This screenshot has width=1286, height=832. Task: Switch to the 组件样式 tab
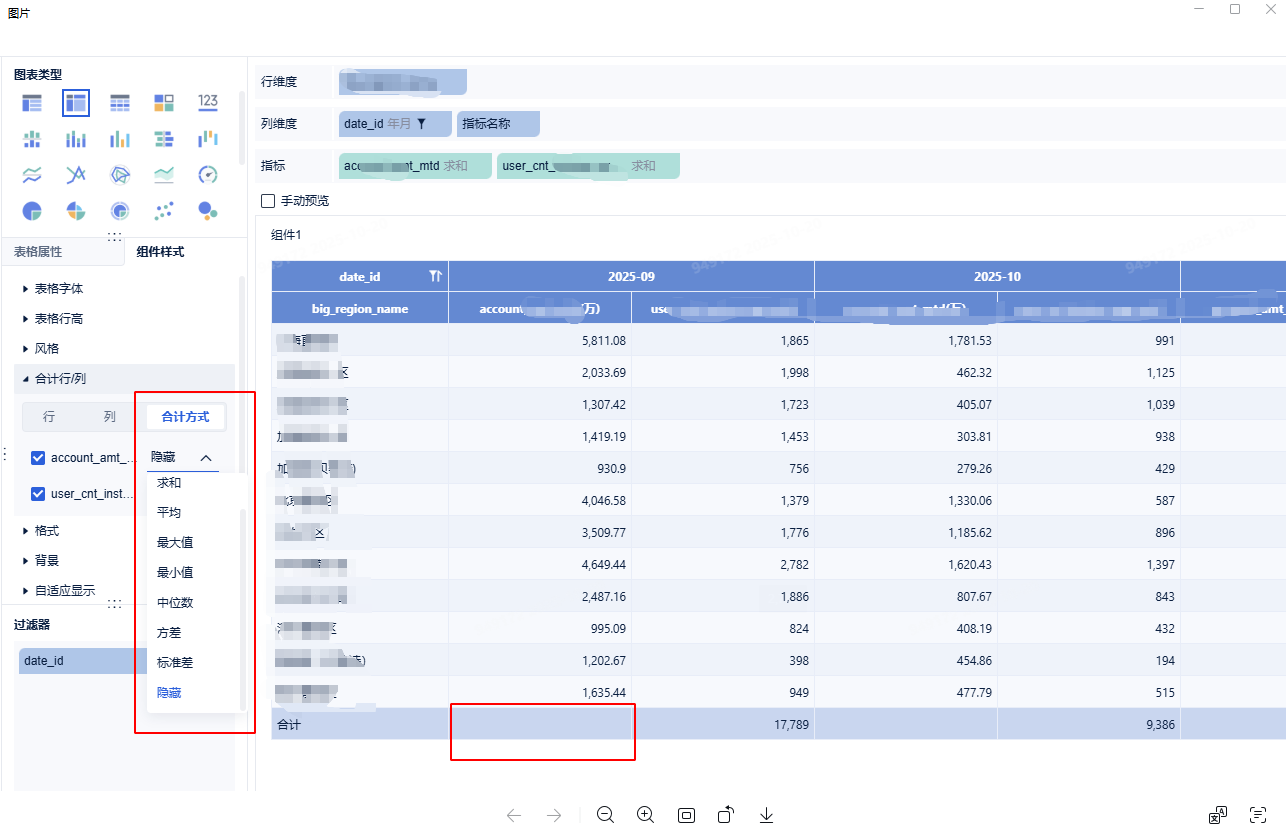click(x=160, y=252)
